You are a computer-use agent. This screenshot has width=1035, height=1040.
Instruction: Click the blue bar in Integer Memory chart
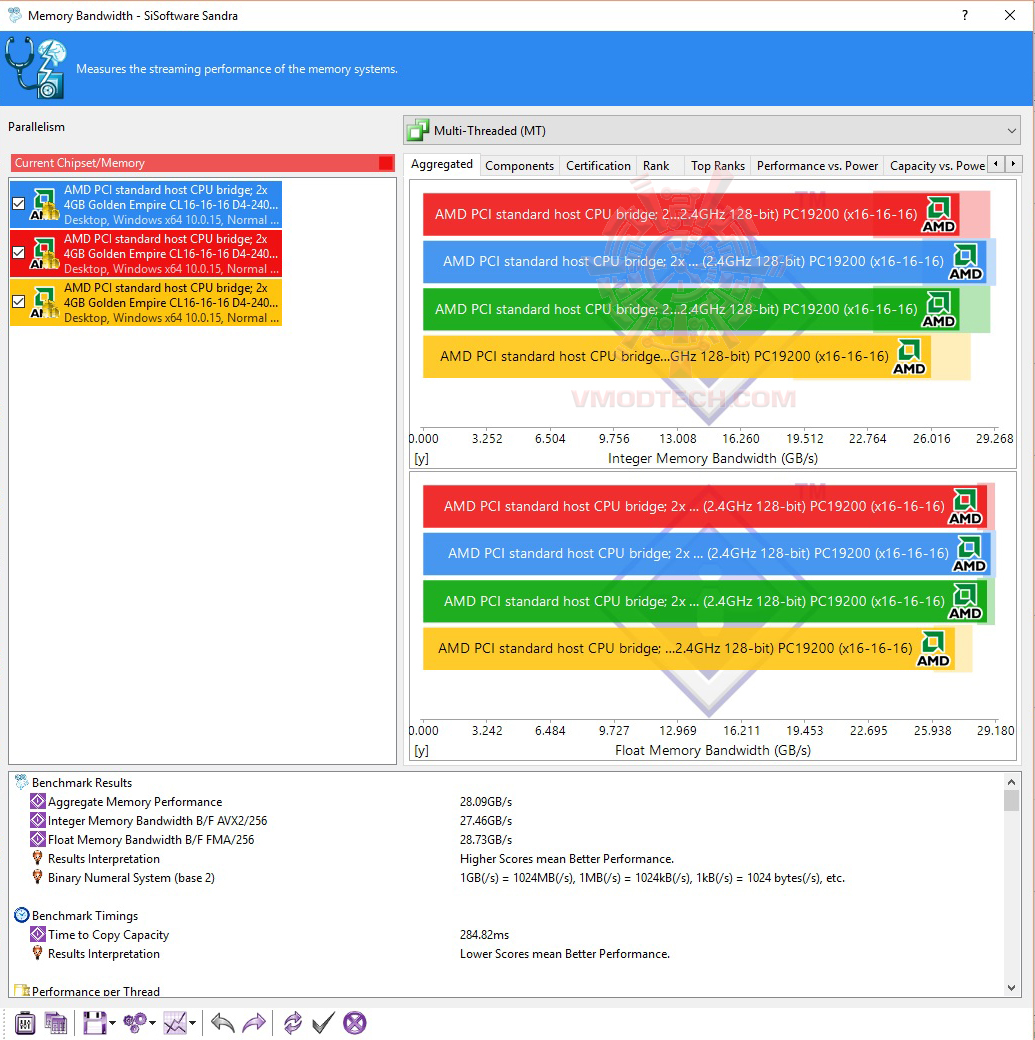click(704, 261)
